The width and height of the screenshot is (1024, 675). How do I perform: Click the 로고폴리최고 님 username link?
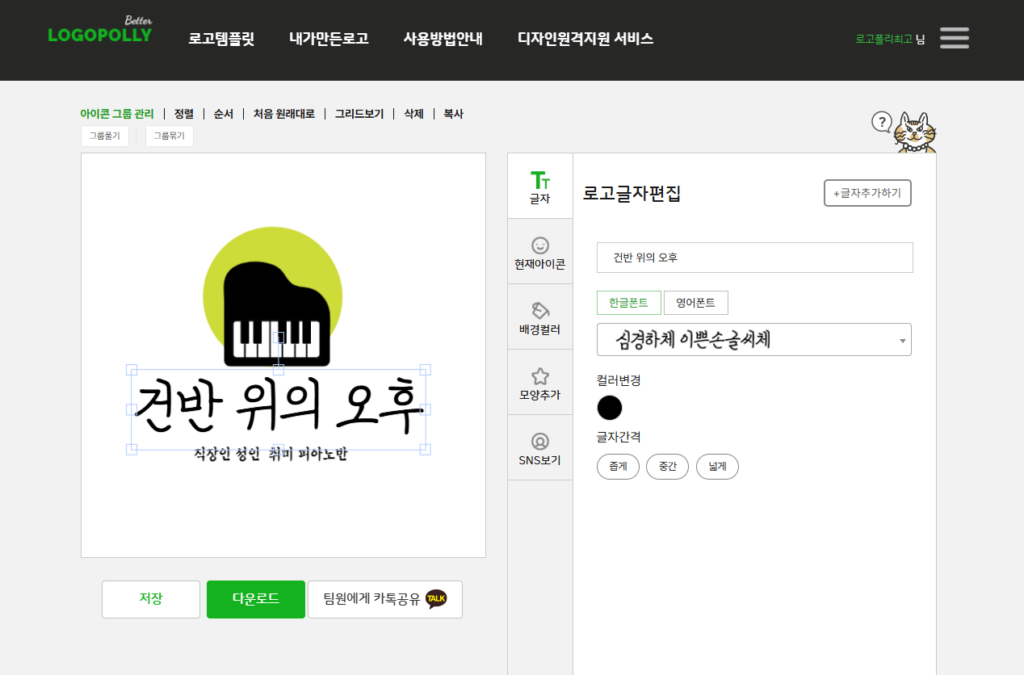click(889, 39)
